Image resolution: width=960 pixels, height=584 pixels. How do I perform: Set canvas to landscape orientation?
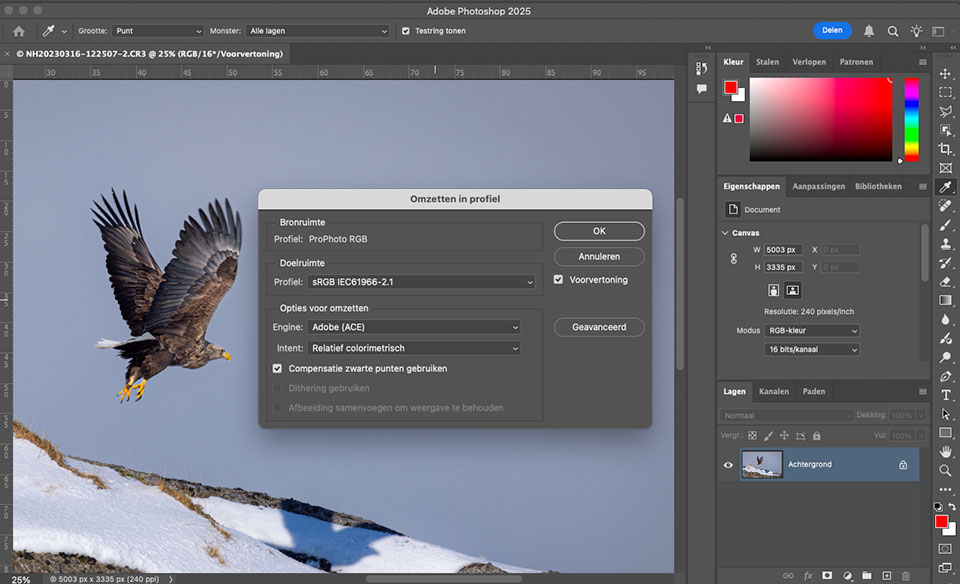point(792,290)
